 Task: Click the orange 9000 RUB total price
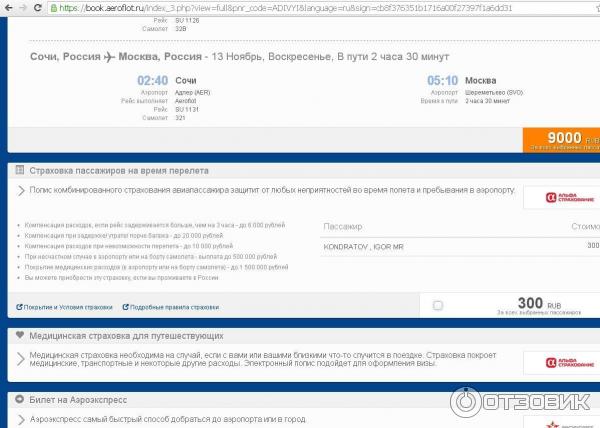click(561, 140)
